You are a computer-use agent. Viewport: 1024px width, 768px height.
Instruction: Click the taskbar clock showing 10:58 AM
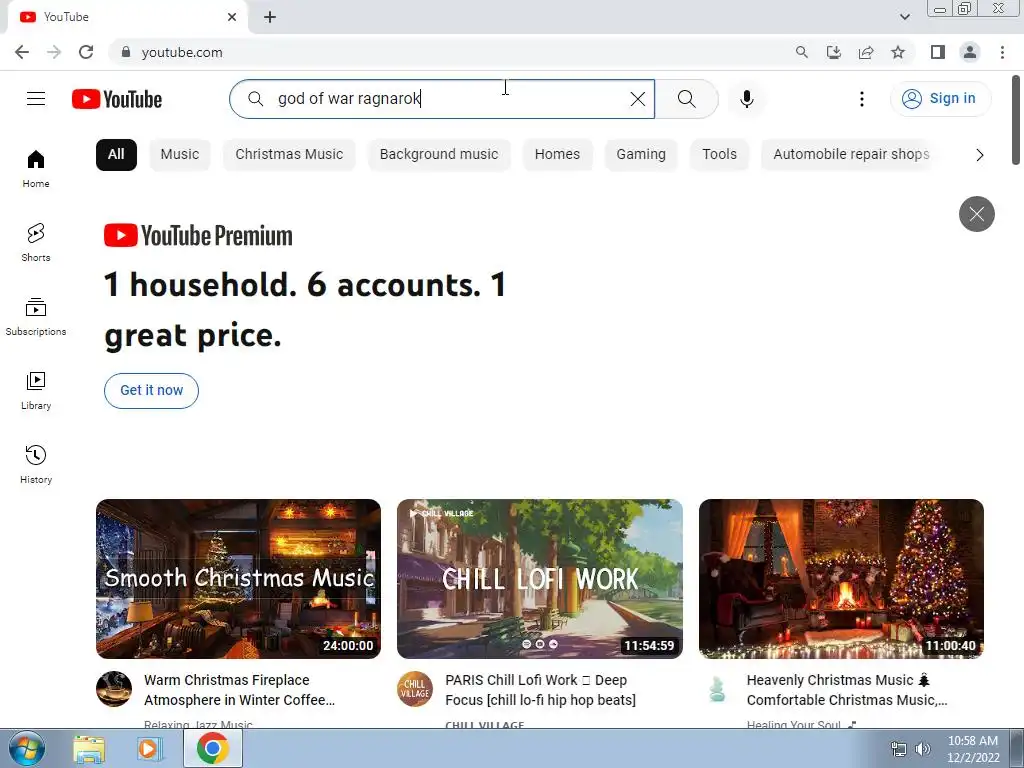(x=973, y=749)
